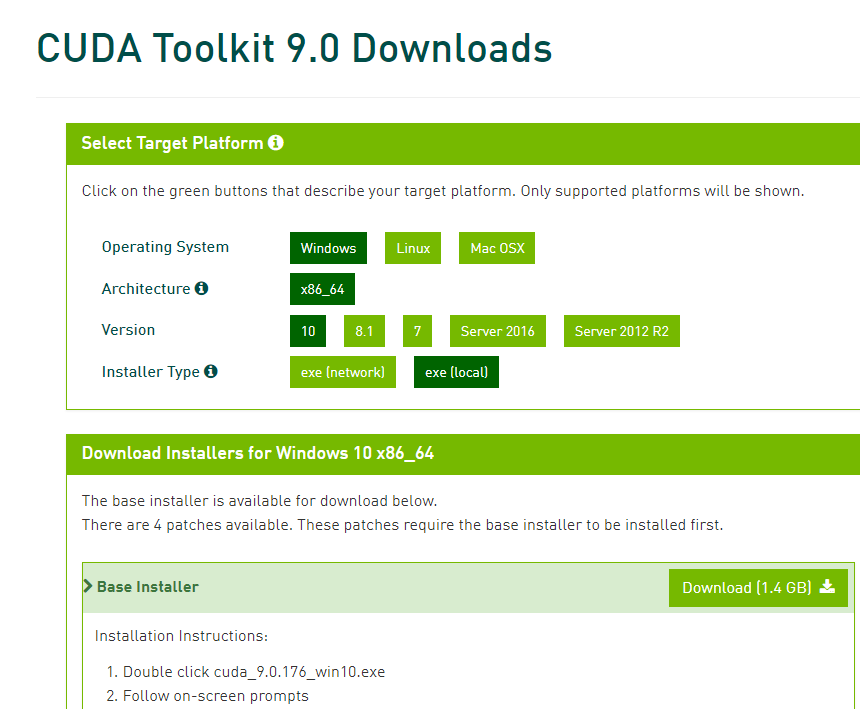Screen dimensions: 860x709
Task: Click the download arrow icon on Download button
Action: 827,587
